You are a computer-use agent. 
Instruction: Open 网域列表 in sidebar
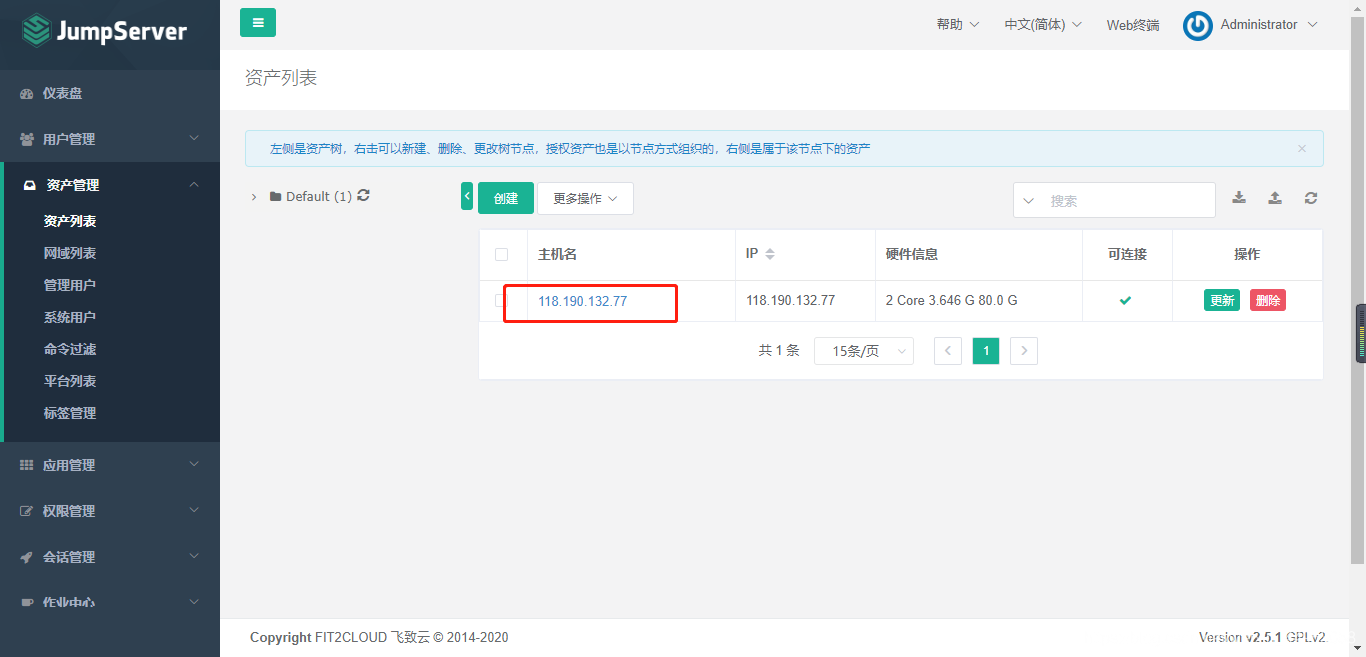[70, 253]
